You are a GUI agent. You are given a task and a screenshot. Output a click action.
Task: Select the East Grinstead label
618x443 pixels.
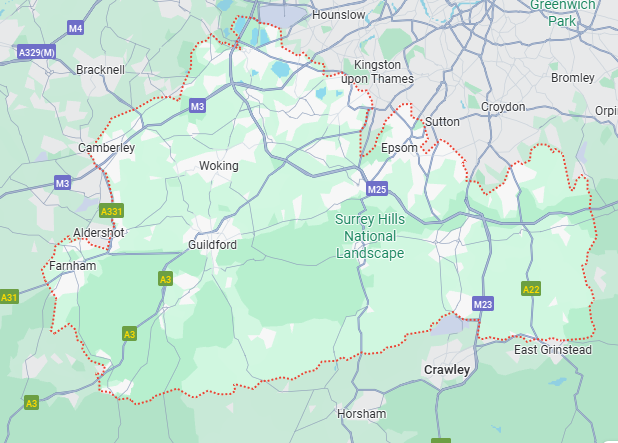(x=553, y=350)
